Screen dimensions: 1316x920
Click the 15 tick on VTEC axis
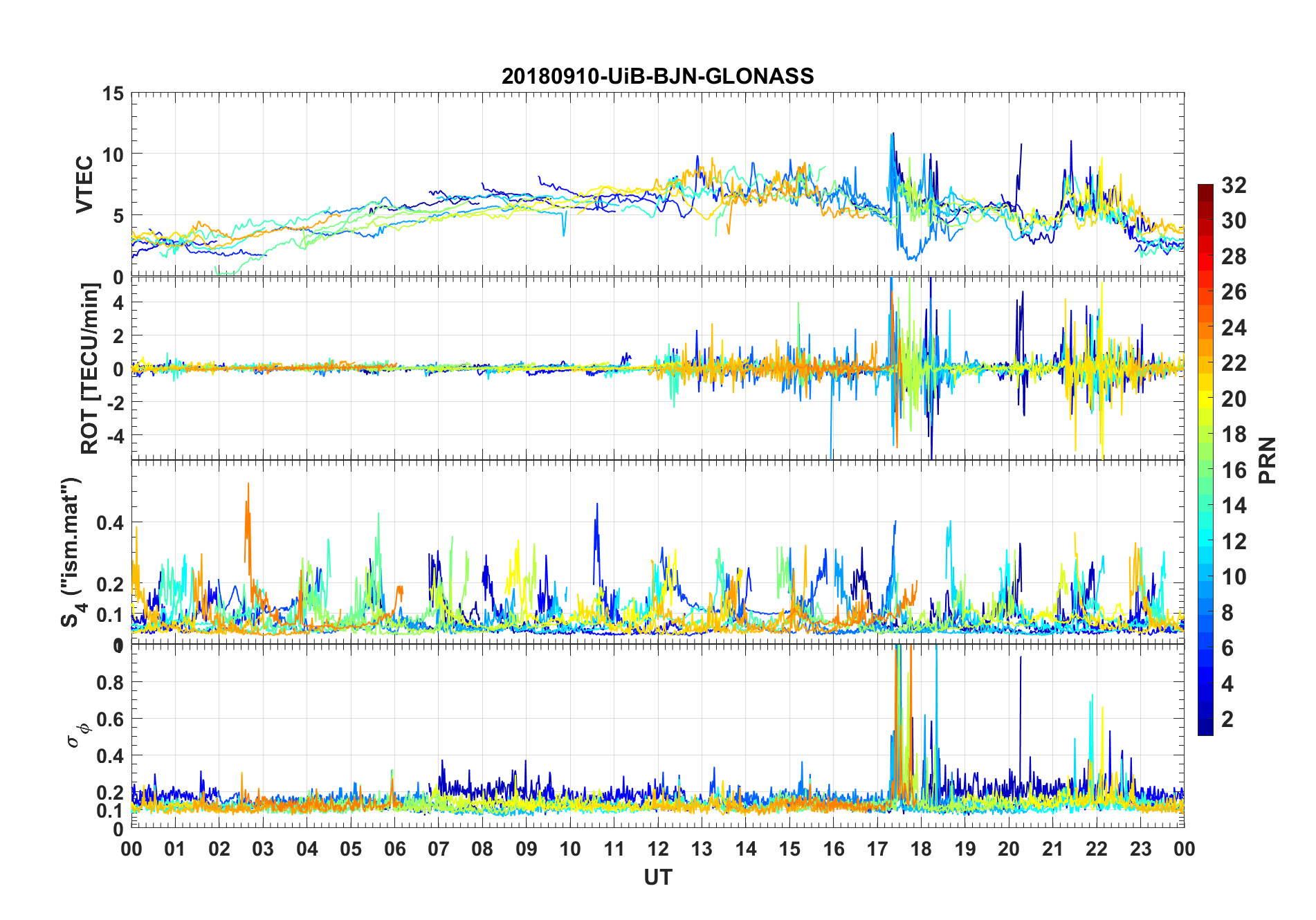click(x=115, y=93)
